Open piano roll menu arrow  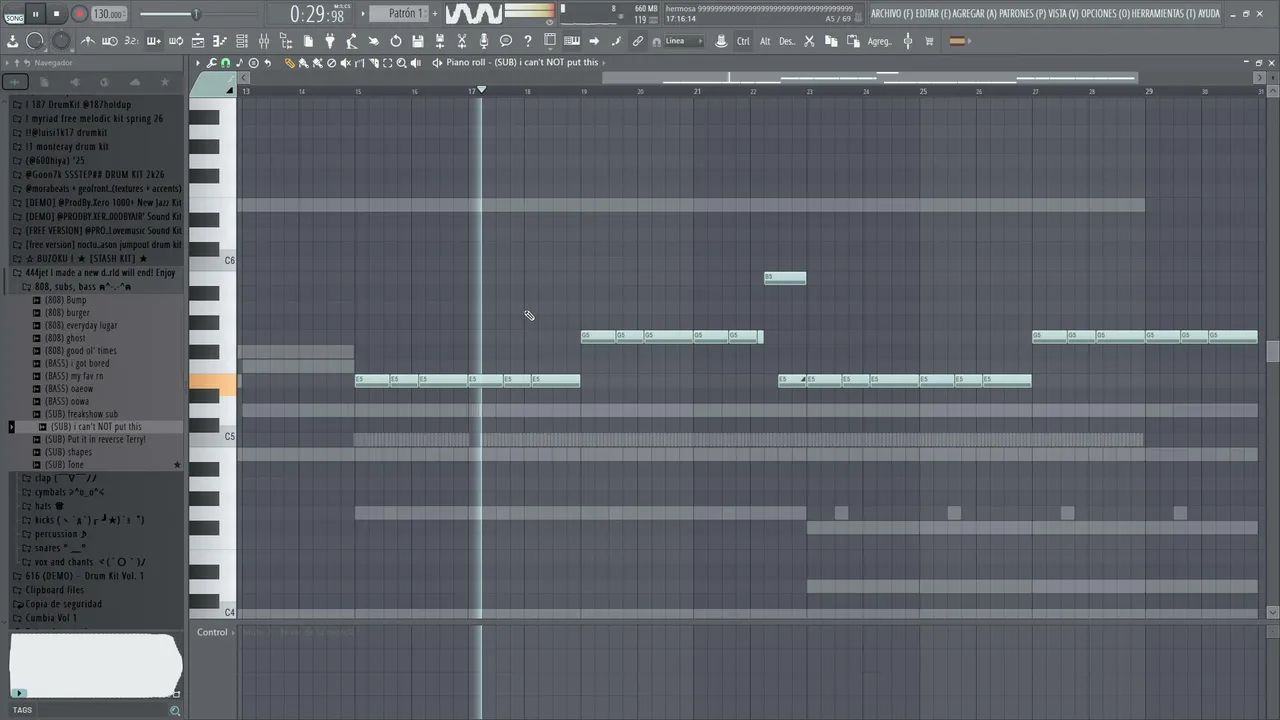coord(198,62)
